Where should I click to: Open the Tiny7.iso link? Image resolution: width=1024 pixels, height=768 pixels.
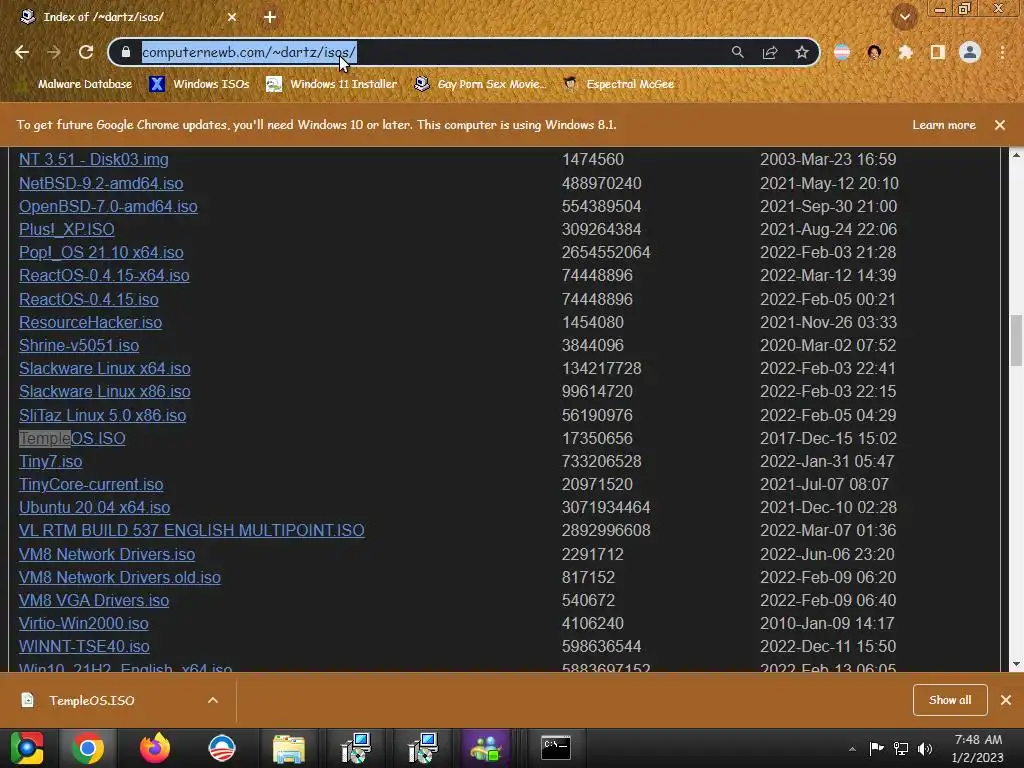(x=51, y=461)
